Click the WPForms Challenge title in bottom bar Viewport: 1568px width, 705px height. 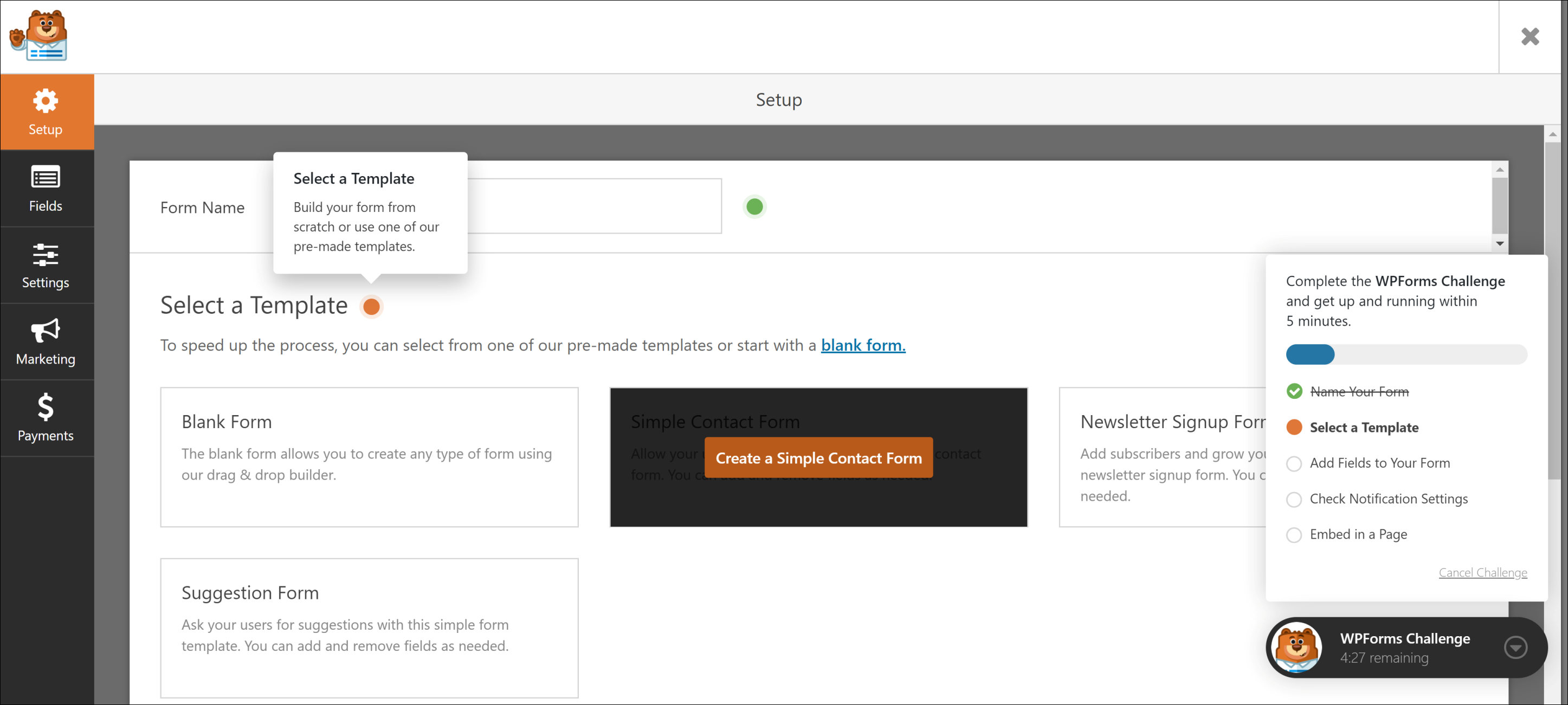click(1404, 638)
